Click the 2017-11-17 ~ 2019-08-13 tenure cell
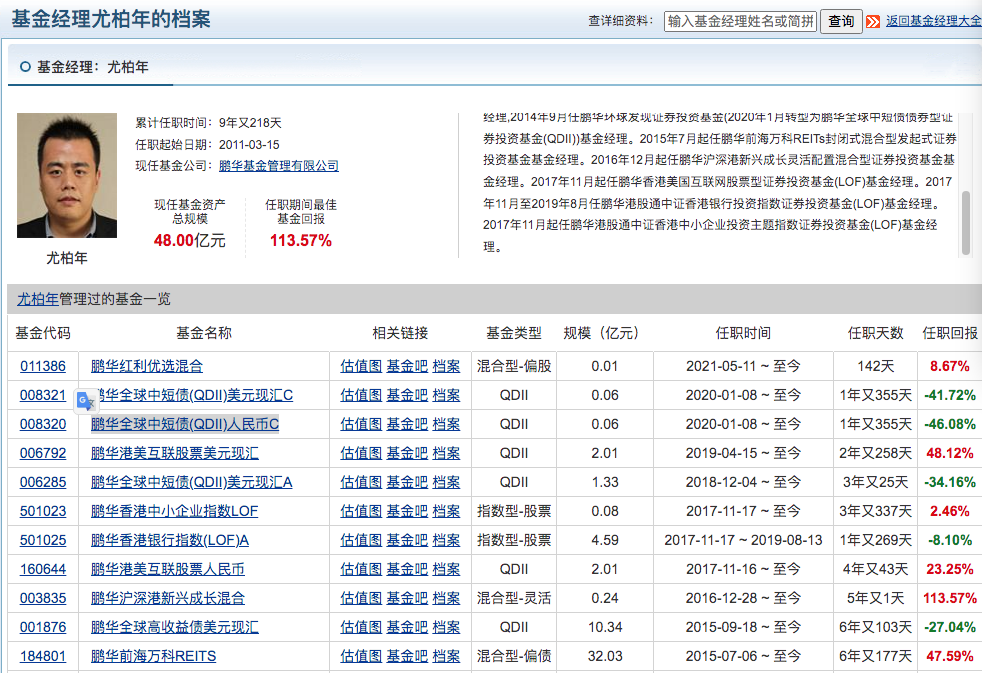The image size is (982, 673). click(743, 540)
